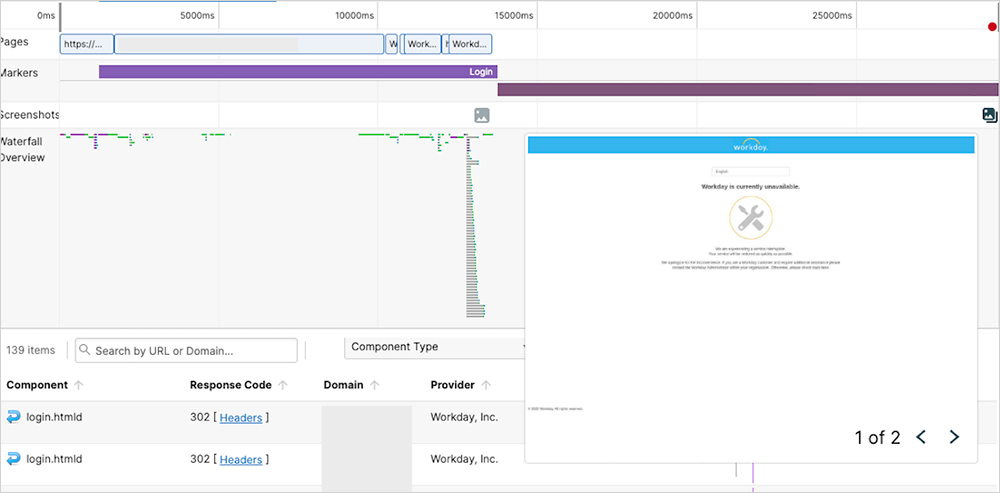Viewport: 1000px width, 493px height.
Task: Click the search magnifier icon
Action: (85, 350)
